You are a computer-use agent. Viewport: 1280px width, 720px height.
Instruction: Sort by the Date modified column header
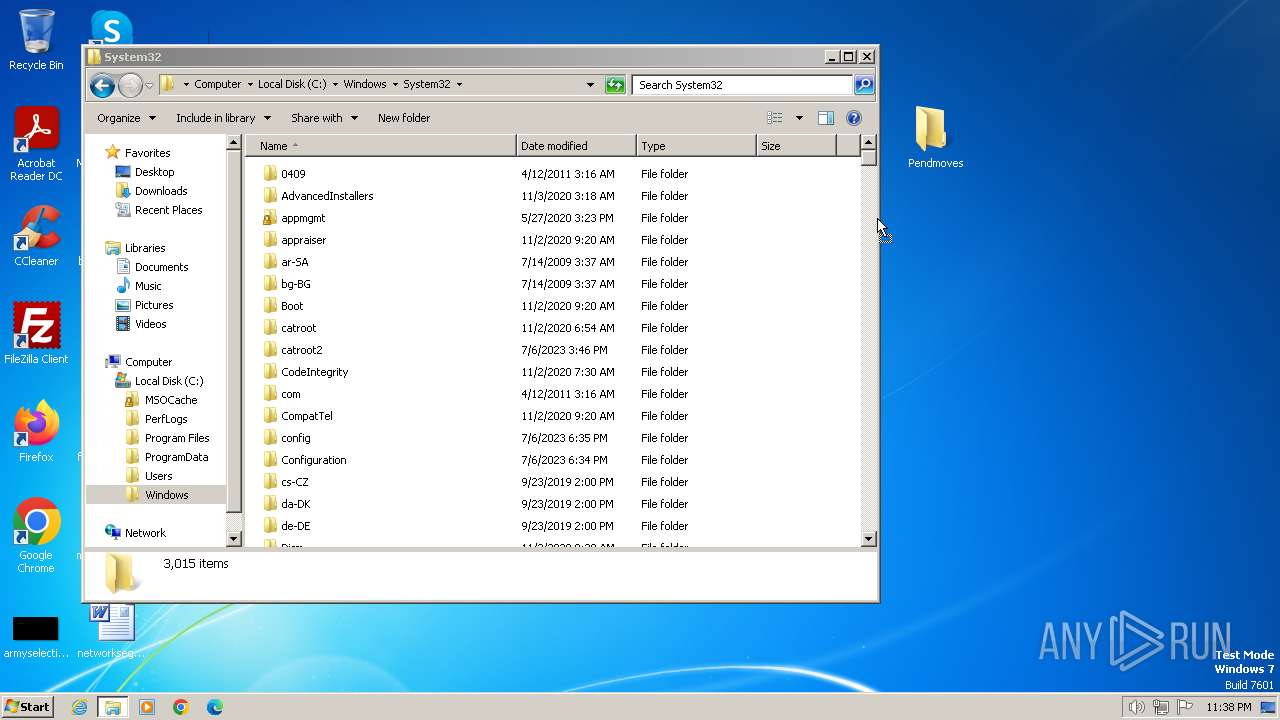576,146
